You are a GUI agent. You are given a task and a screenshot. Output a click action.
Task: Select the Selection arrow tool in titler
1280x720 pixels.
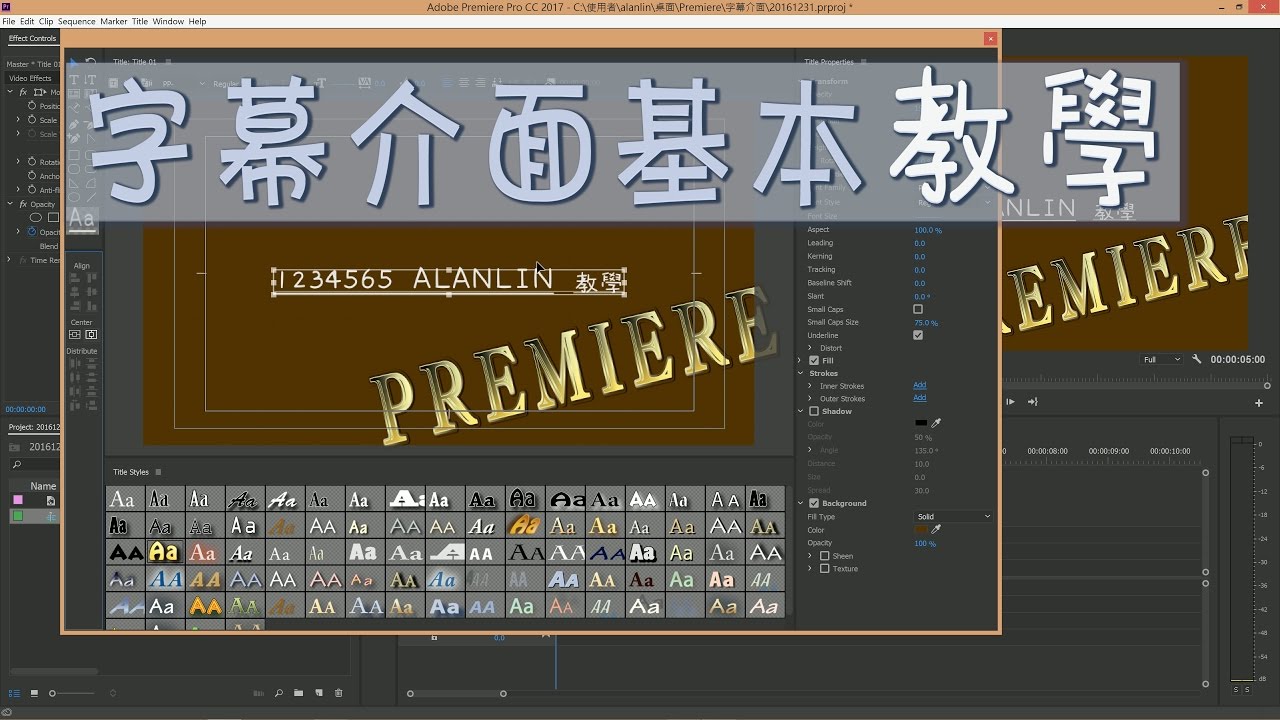75,64
